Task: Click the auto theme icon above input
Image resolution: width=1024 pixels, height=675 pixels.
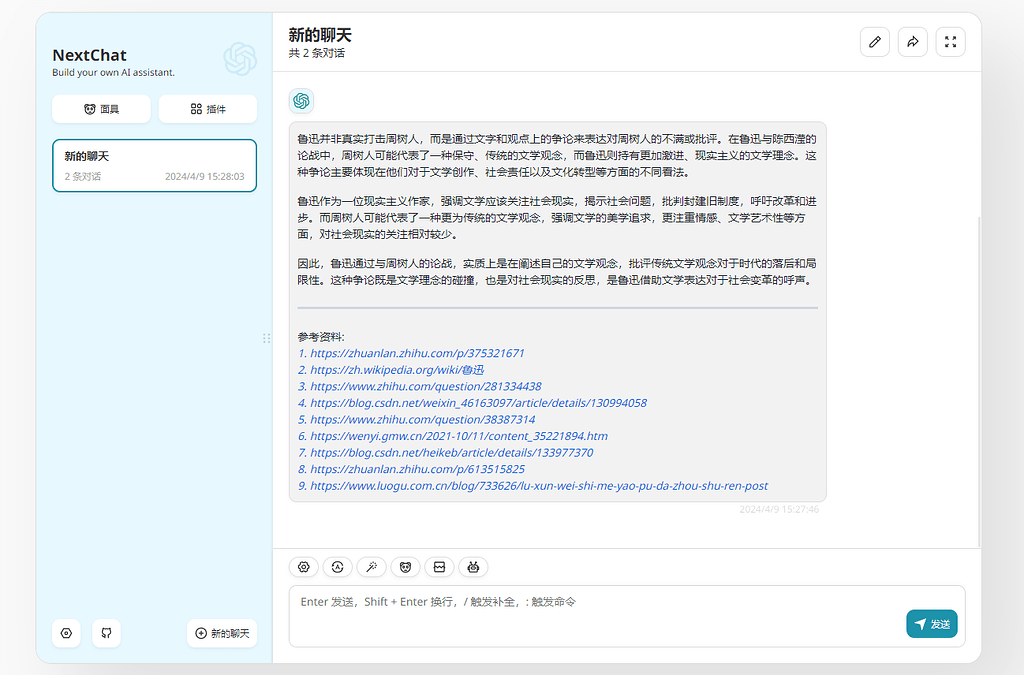Action: click(338, 567)
